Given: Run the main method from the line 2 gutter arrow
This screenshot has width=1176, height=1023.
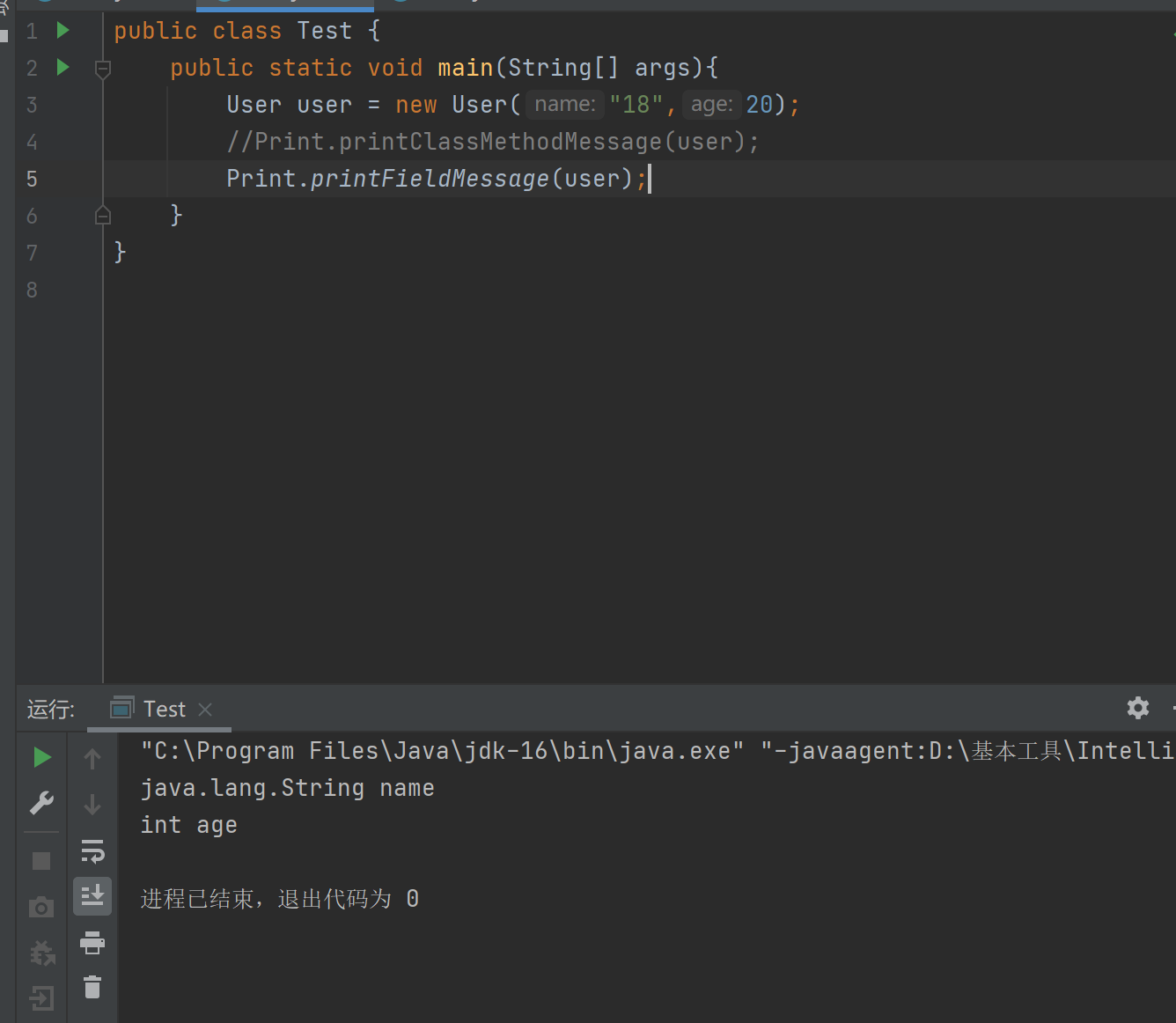Looking at the screenshot, I should click(62, 67).
